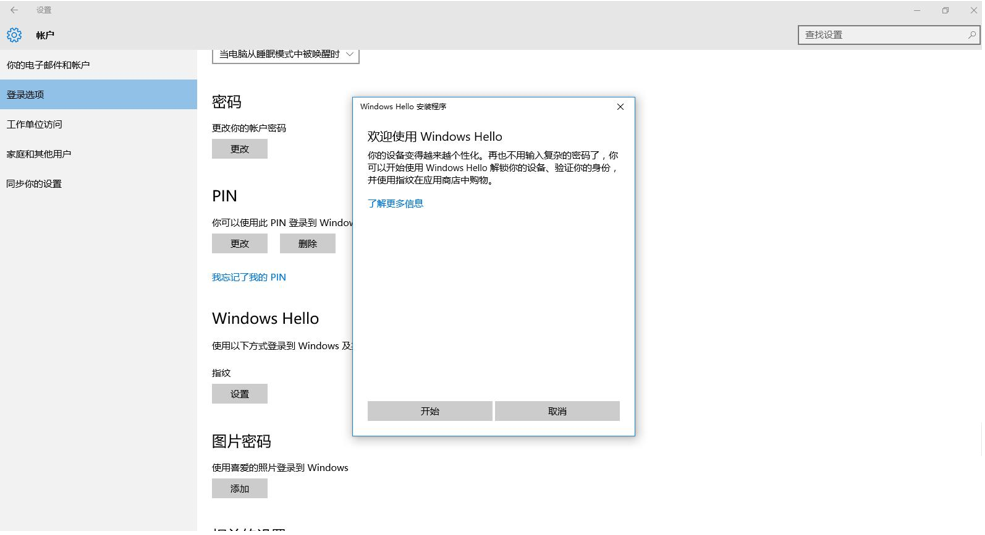Close the Windows Hello setup dialog
Viewport: 985px width, 535px height.
620,107
